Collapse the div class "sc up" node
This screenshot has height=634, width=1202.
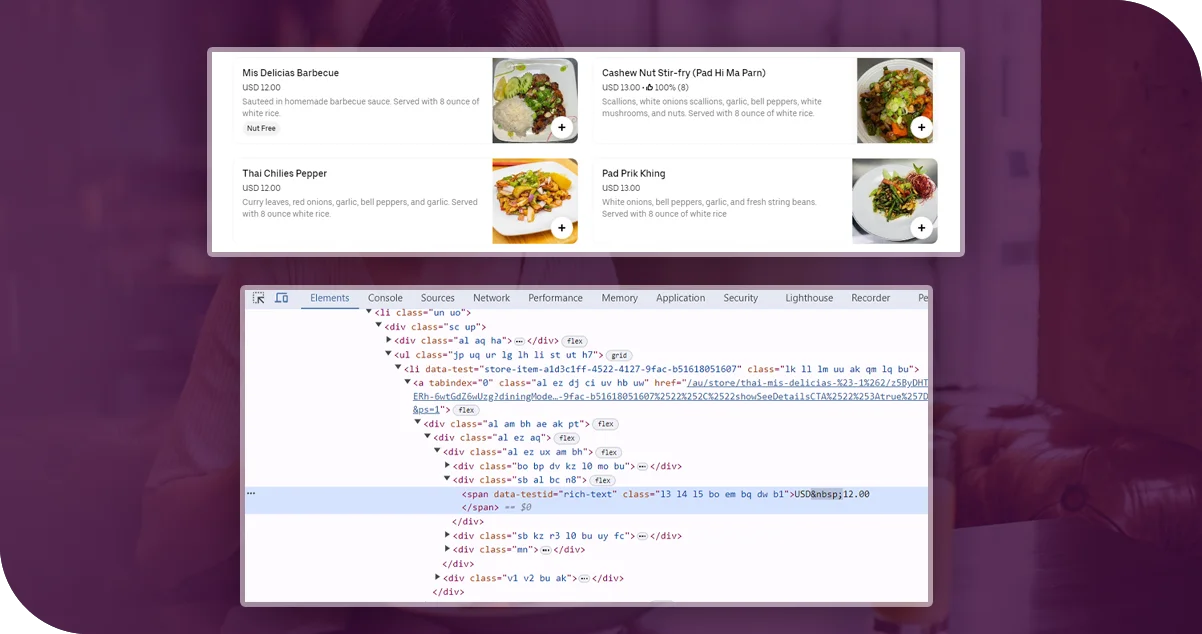pyautogui.click(x=379, y=326)
